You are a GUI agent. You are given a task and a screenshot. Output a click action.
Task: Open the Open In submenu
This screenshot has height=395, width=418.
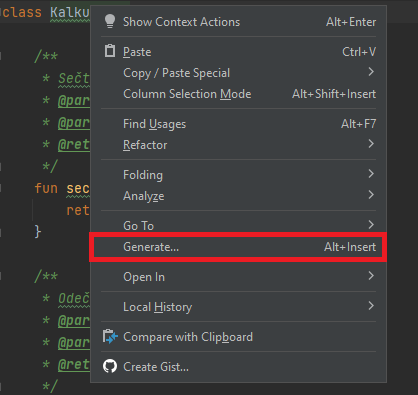pyautogui.click(x=239, y=277)
